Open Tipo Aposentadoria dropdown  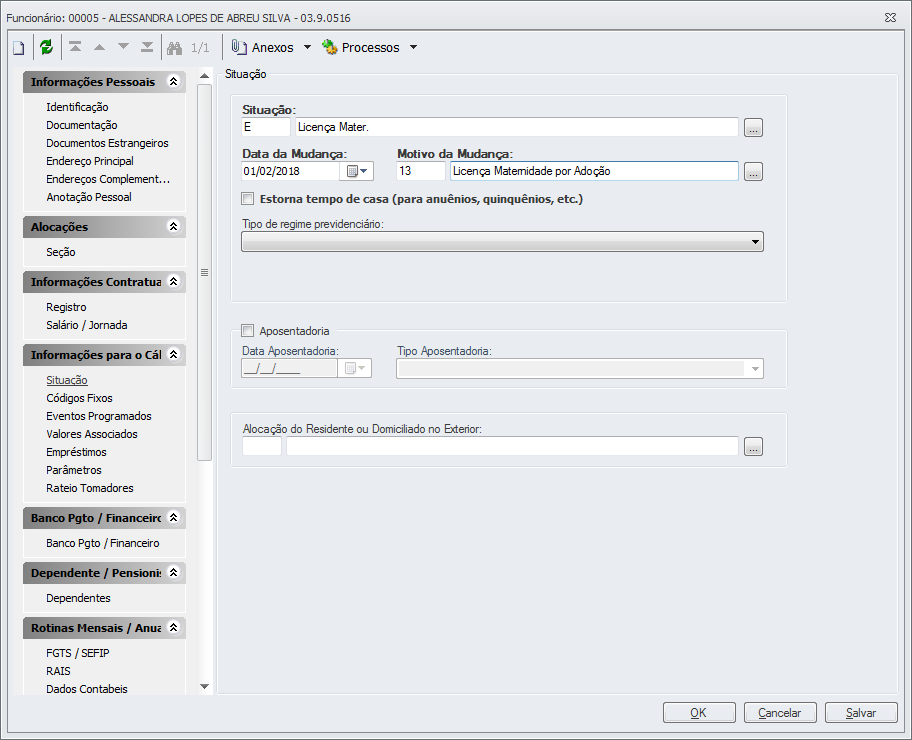coord(580,369)
